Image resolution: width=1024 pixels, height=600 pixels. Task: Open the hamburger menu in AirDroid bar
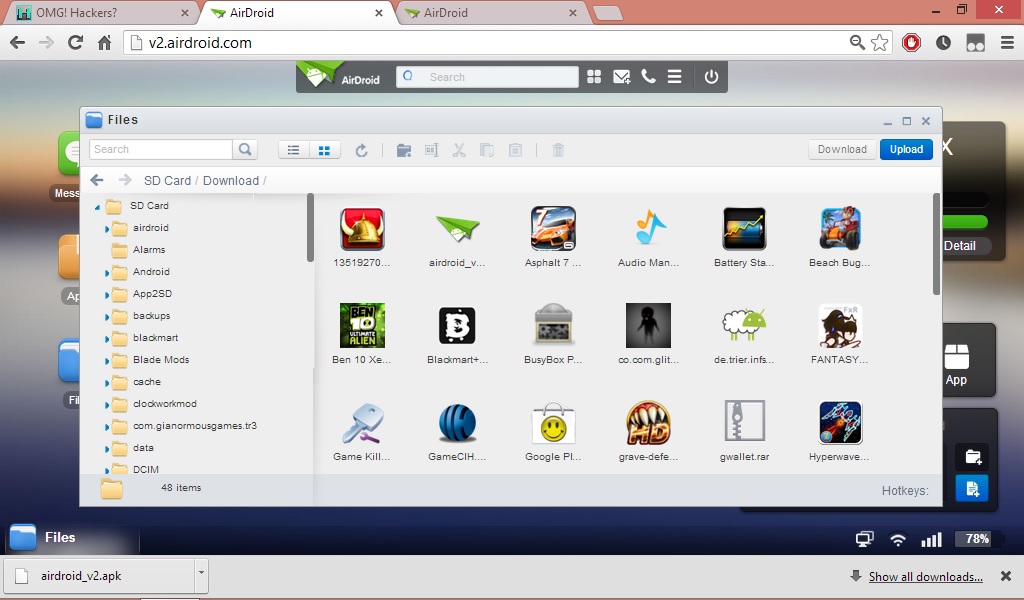(x=675, y=77)
